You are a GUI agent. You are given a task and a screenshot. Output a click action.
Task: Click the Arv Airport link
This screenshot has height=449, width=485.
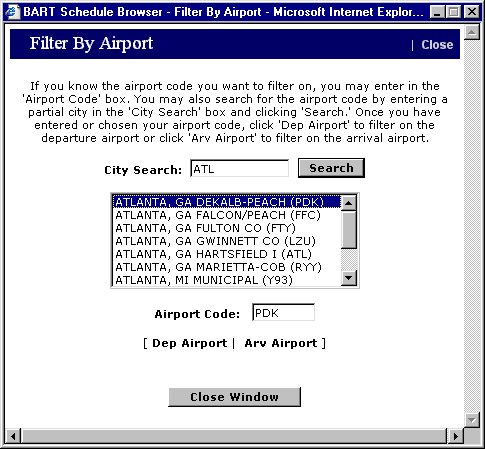pos(281,343)
